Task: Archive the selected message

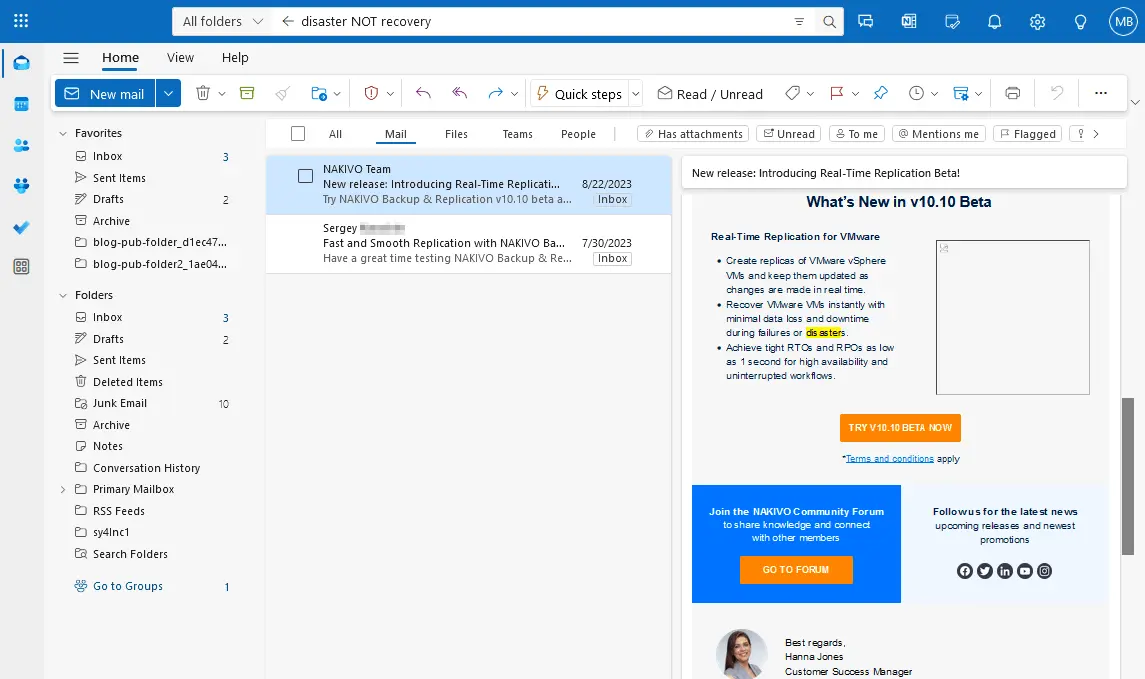Action: pyautogui.click(x=247, y=93)
